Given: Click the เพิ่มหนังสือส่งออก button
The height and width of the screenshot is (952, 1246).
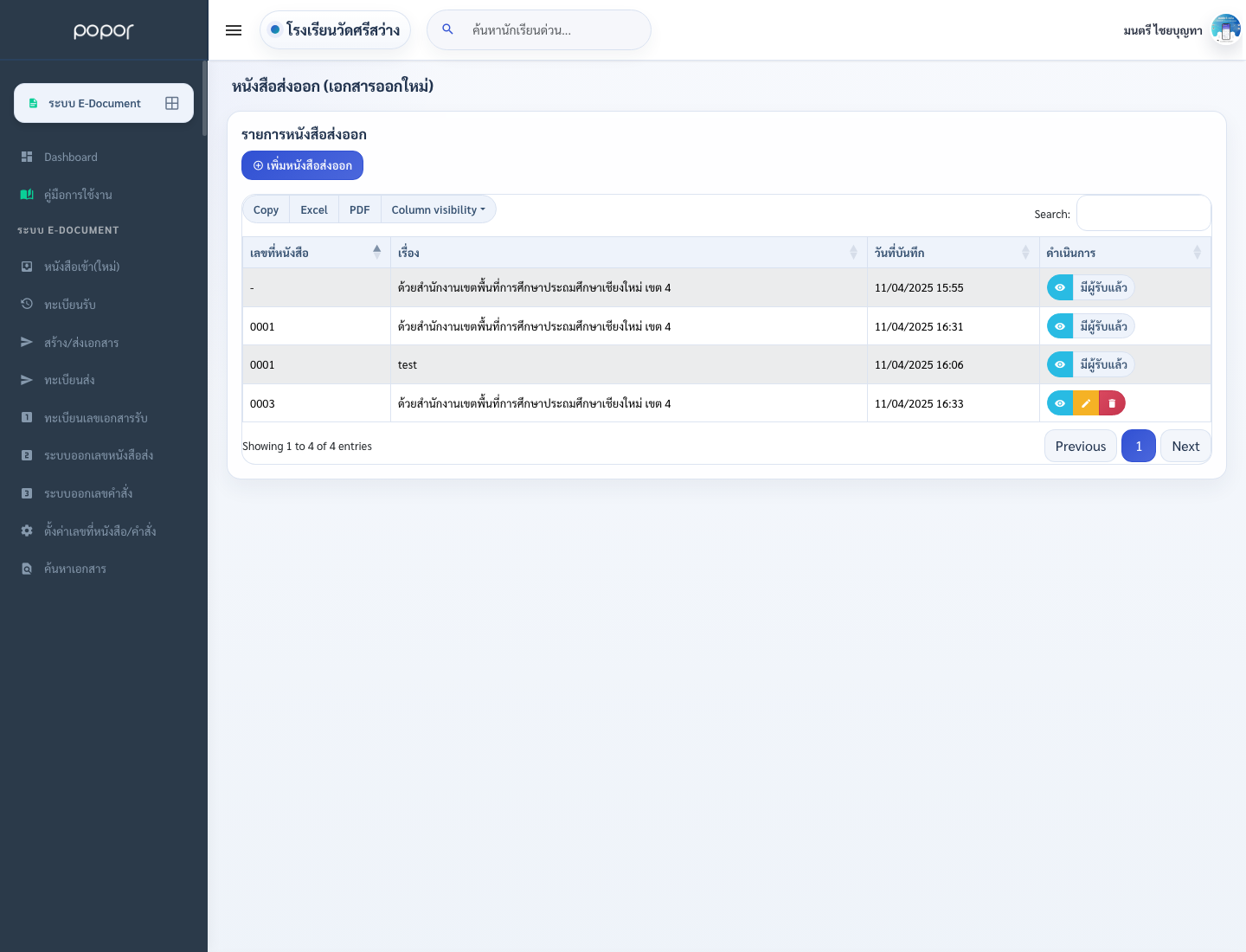Looking at the screenshot, I should pos(302,165).
